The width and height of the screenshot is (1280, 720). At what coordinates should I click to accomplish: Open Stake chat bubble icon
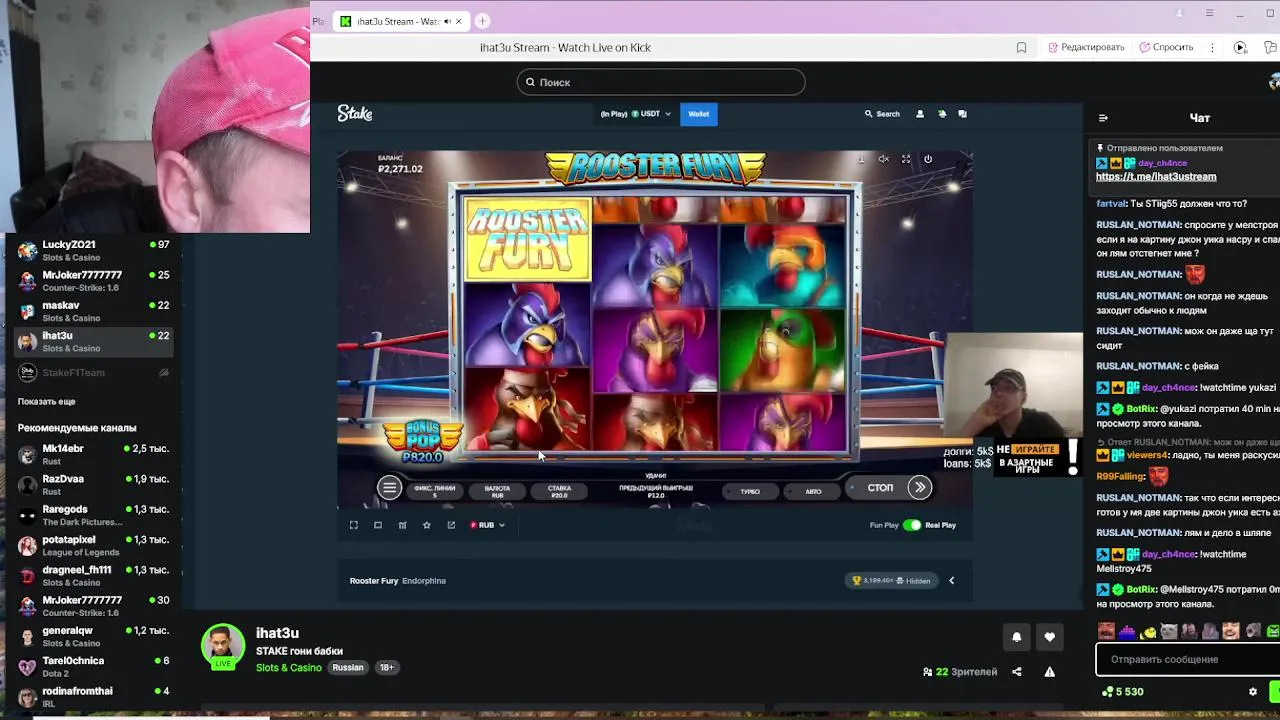(x=963, y=114)
